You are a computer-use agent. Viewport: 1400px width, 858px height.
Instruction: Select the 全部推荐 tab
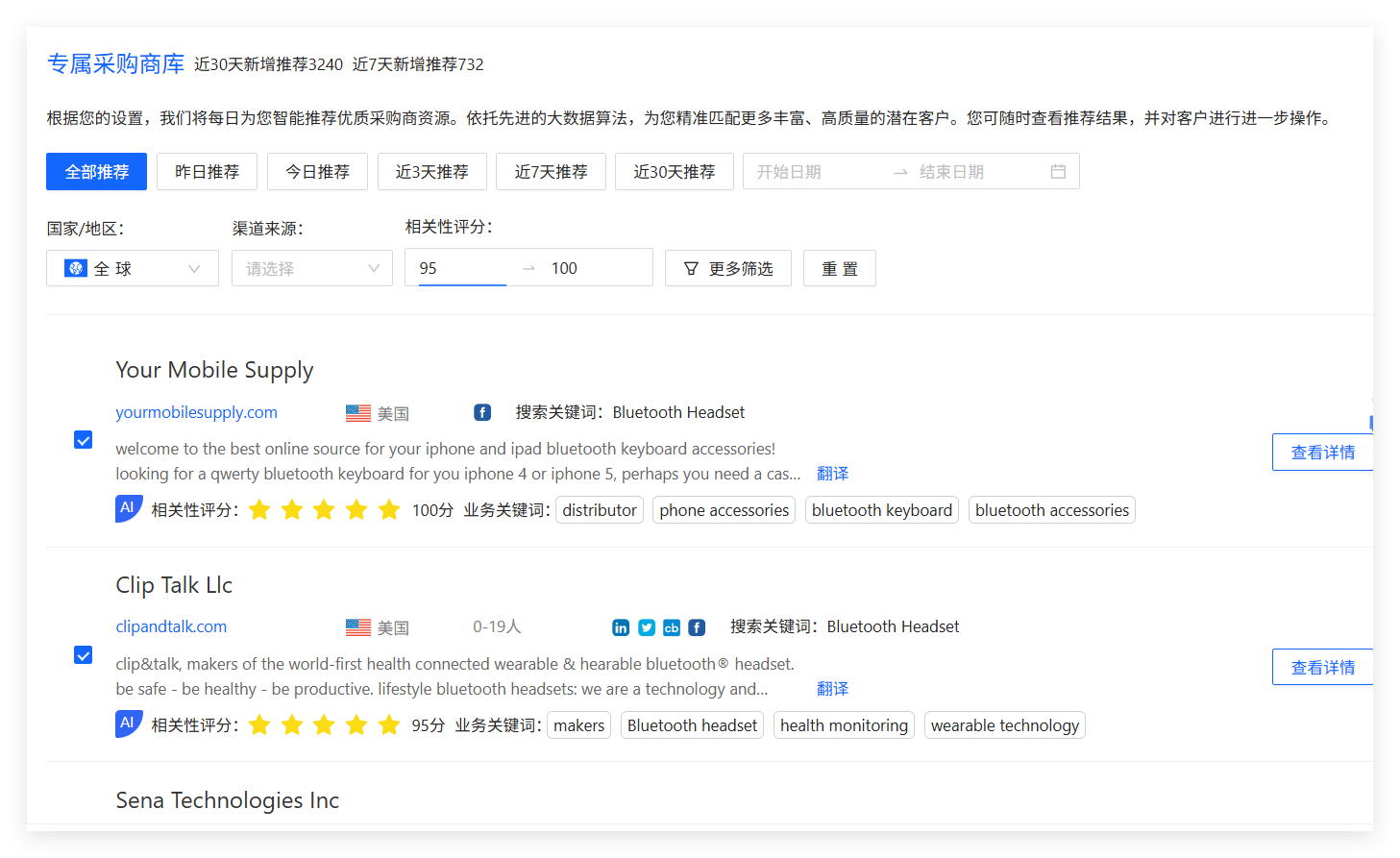click(x=96, y=171)
